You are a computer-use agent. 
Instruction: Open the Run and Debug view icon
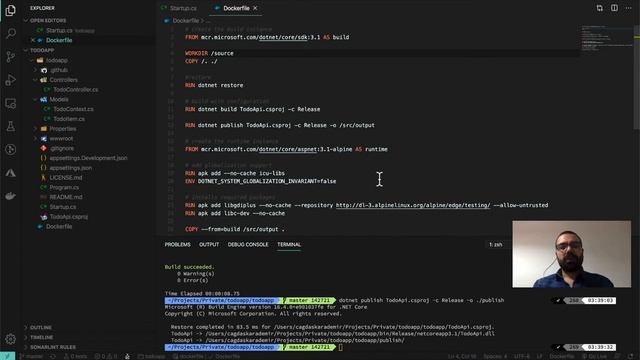coord(11,80)
